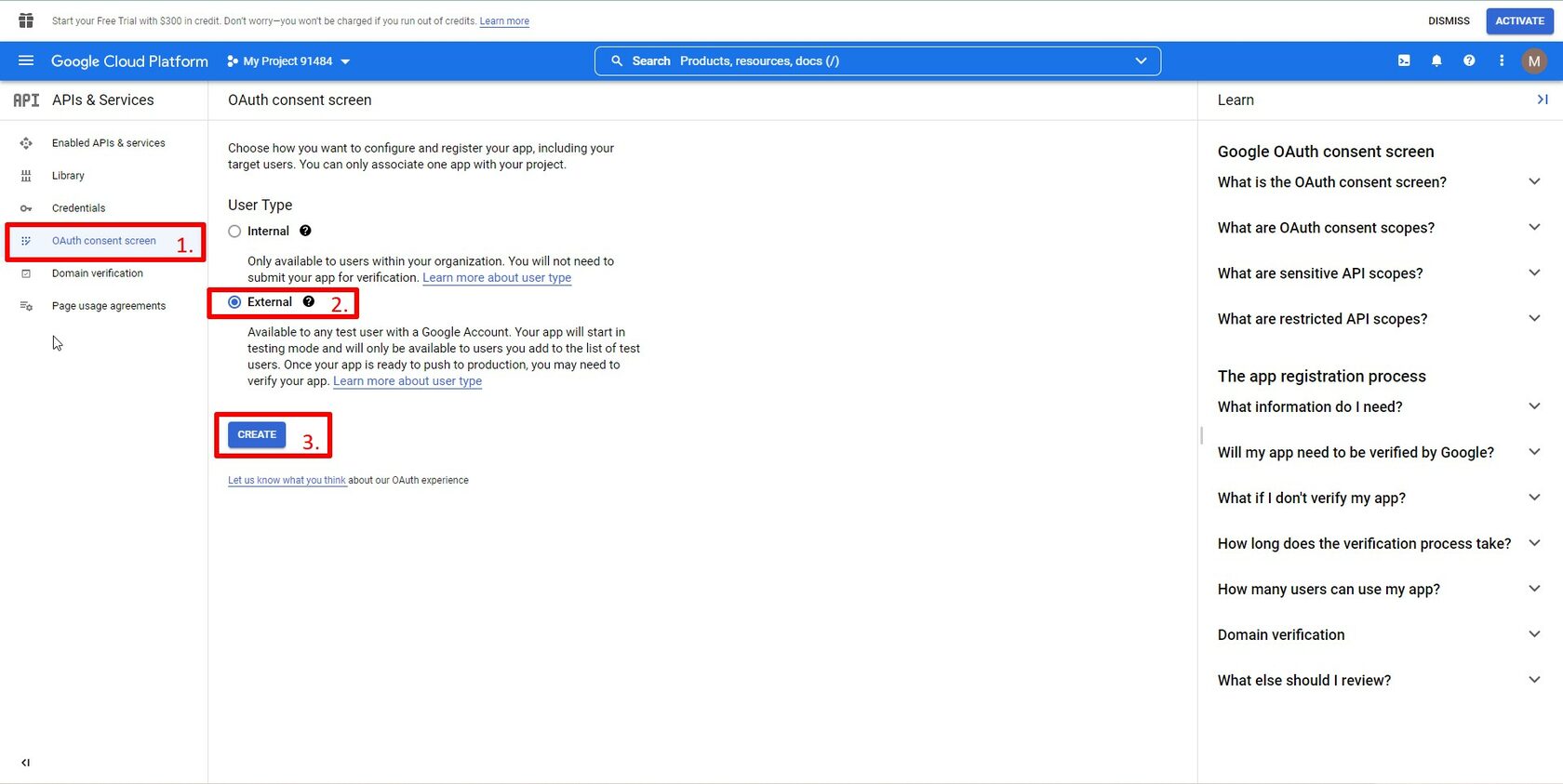
Task: Open the notifications bell
Action: [1436, 60]
